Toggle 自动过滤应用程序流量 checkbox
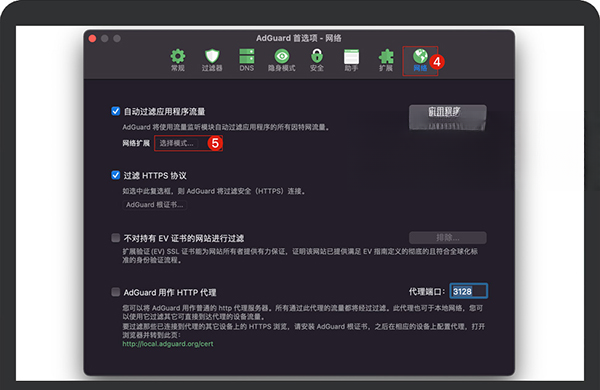This screenshot has height=390, width=600. (116, 111)
